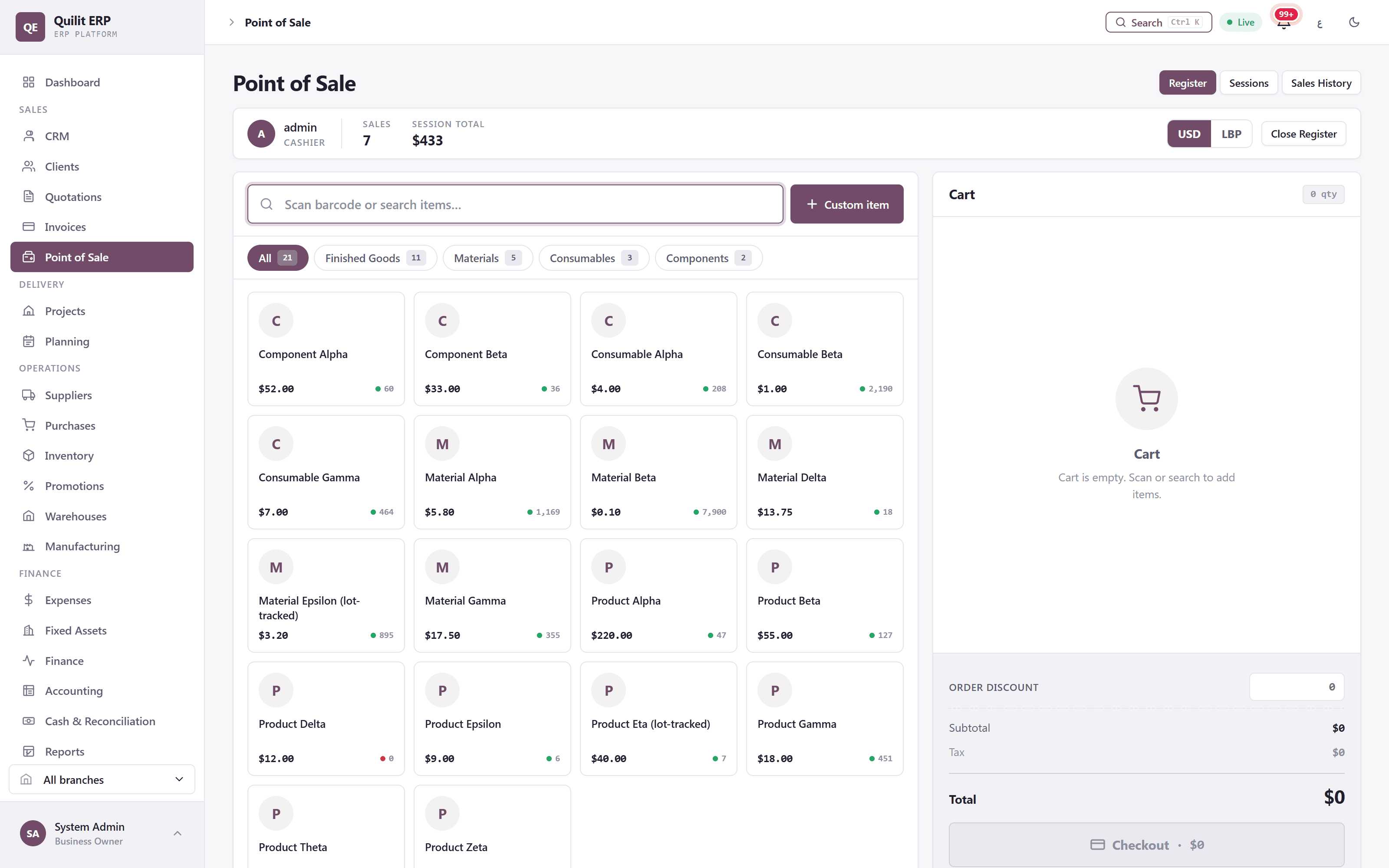
Task: Click the barcode search input field
Action: pos(515,204)
